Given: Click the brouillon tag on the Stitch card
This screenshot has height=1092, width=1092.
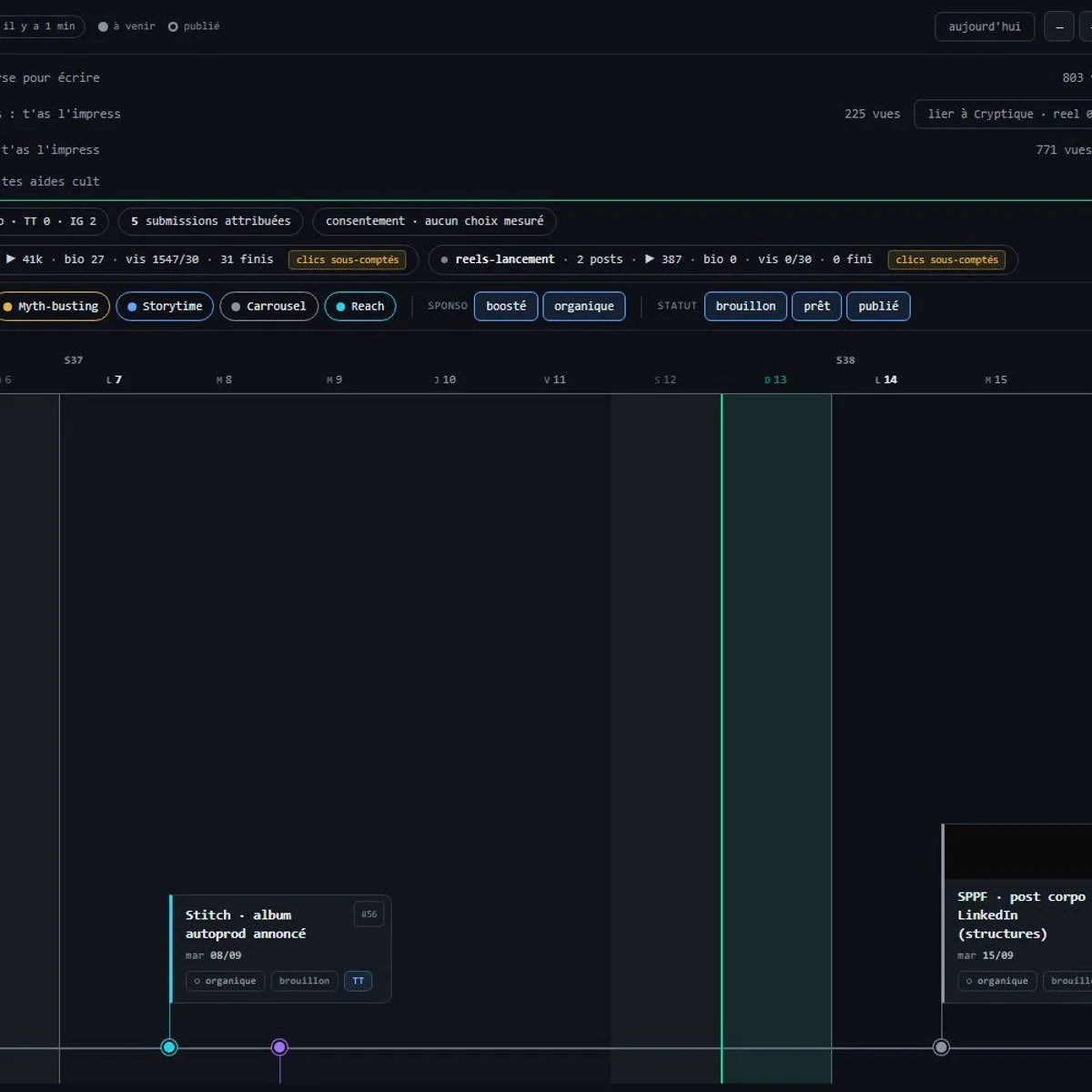Looking at the screenshot, I should click(x=305, y=981).
